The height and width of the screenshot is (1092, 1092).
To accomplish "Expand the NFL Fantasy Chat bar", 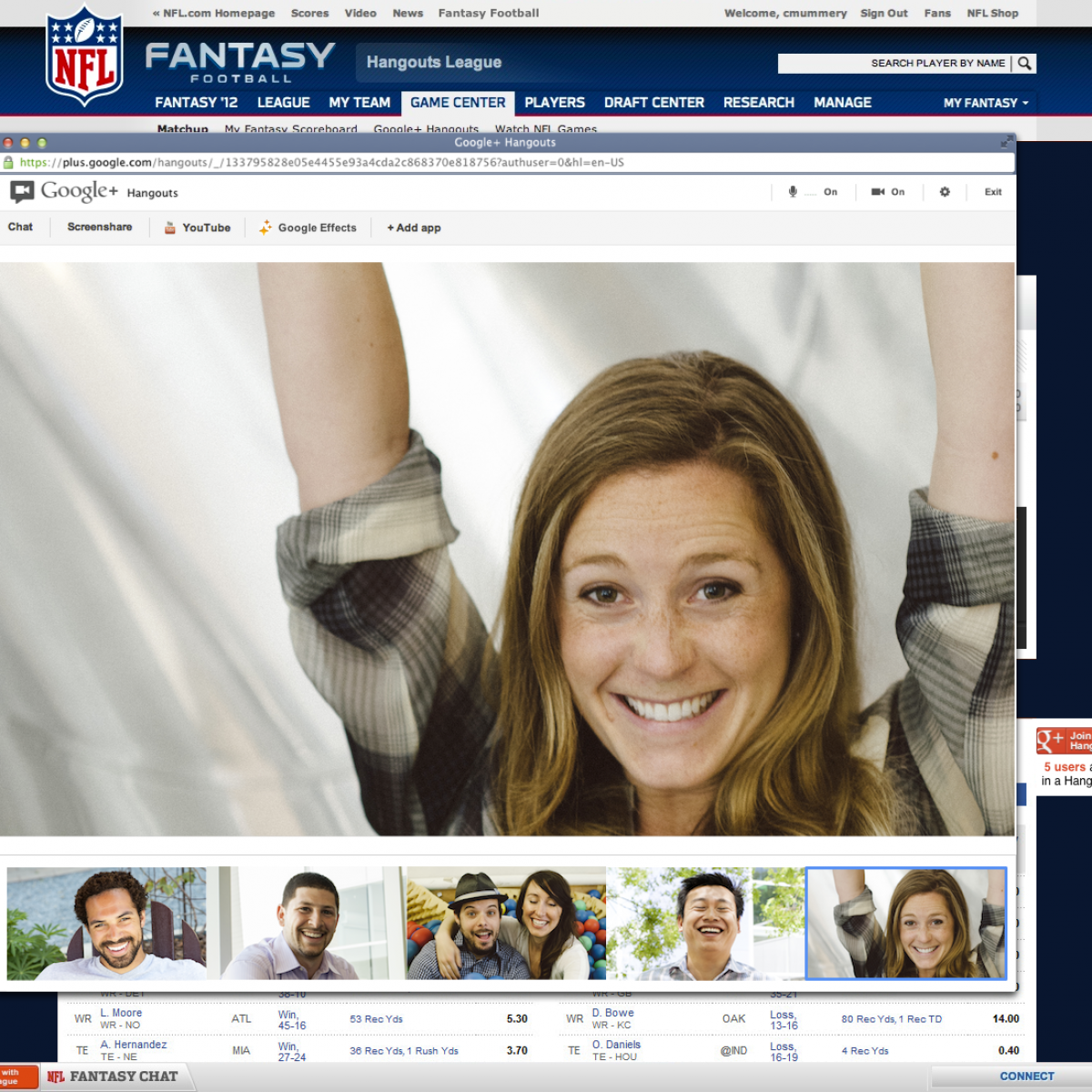I will click(114, 1077).
